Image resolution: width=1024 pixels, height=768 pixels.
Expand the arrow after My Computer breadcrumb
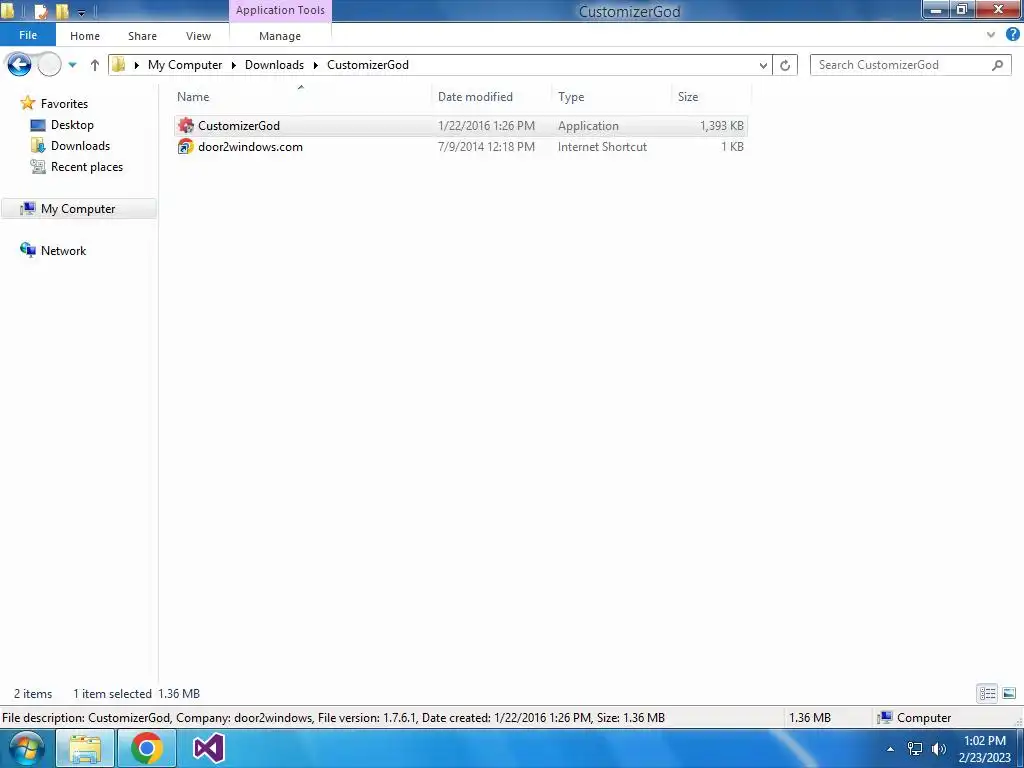(x=234, y=65)
